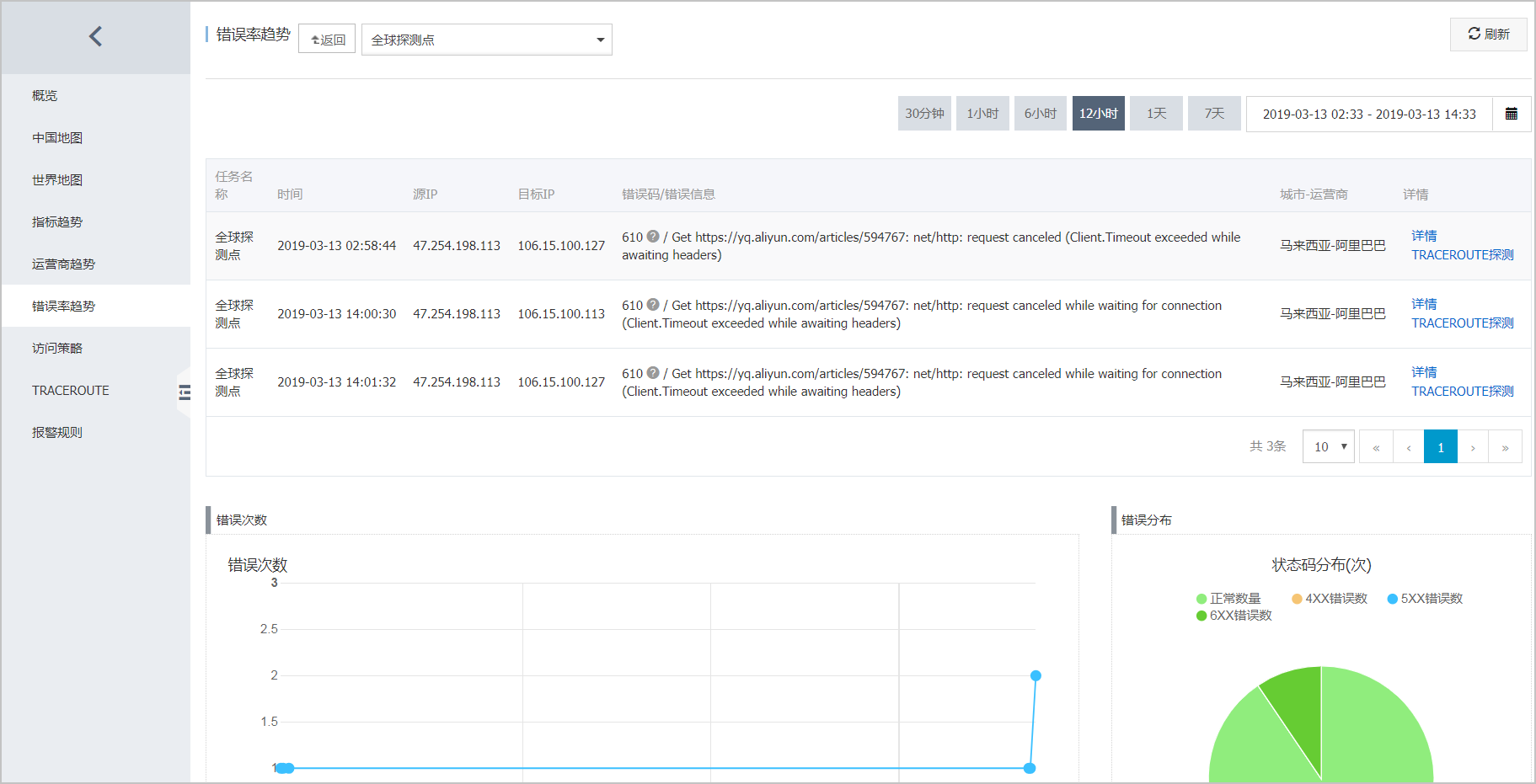Open the page size dropdown showing 10
The height and width of the screenshot is (784, 1536).
[1329, 447]
